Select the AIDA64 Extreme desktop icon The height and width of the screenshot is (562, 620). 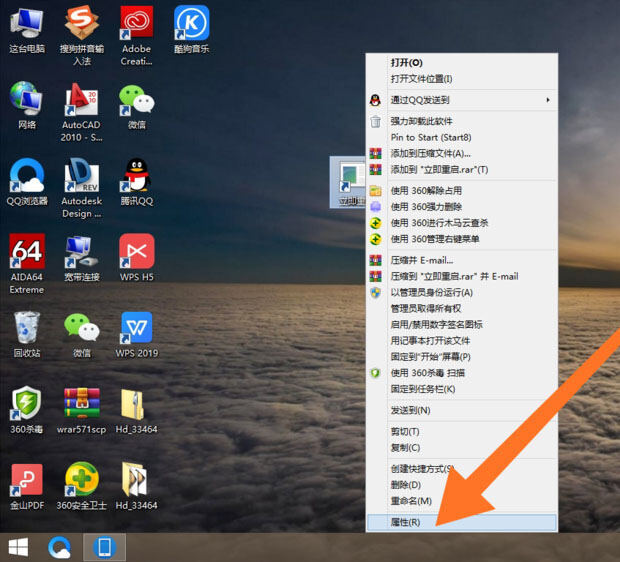[27, 264]
